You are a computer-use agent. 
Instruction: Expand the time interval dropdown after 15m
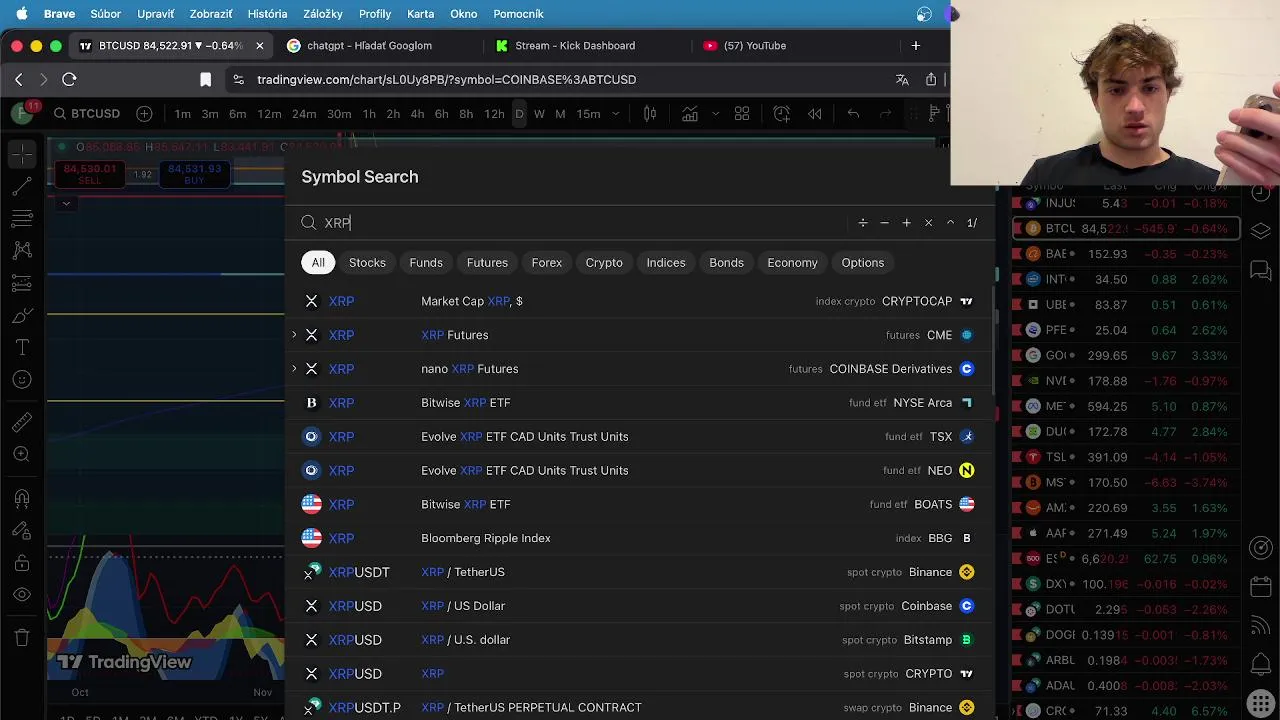point(616,114)
